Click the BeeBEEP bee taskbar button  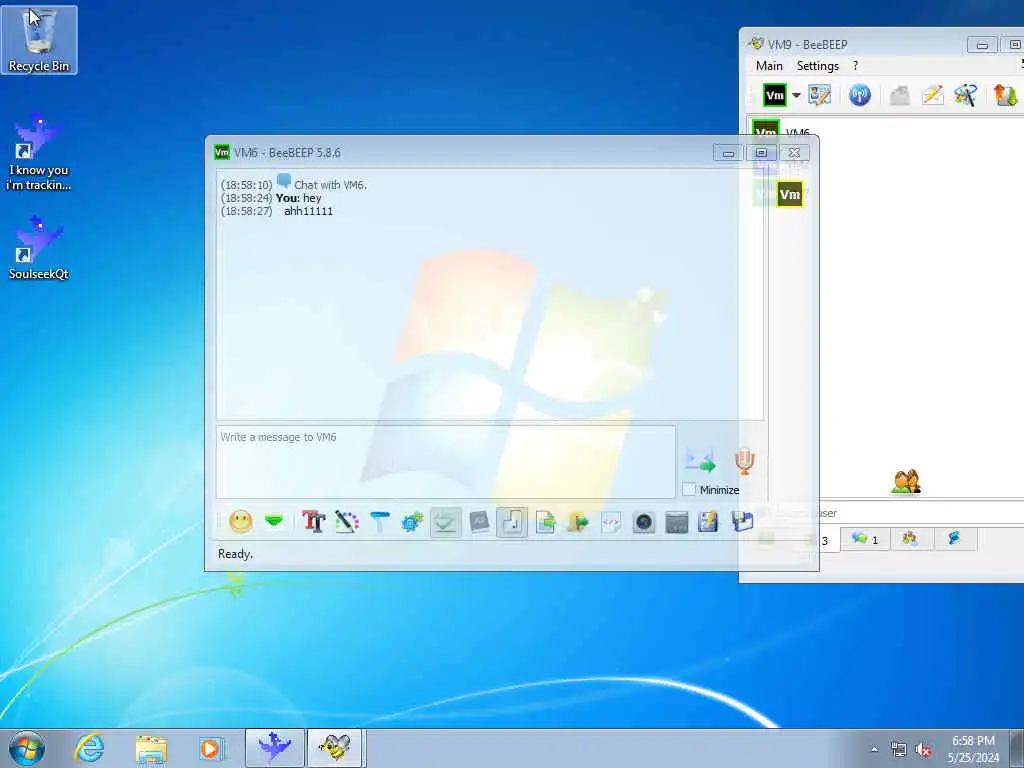(335, 748)
